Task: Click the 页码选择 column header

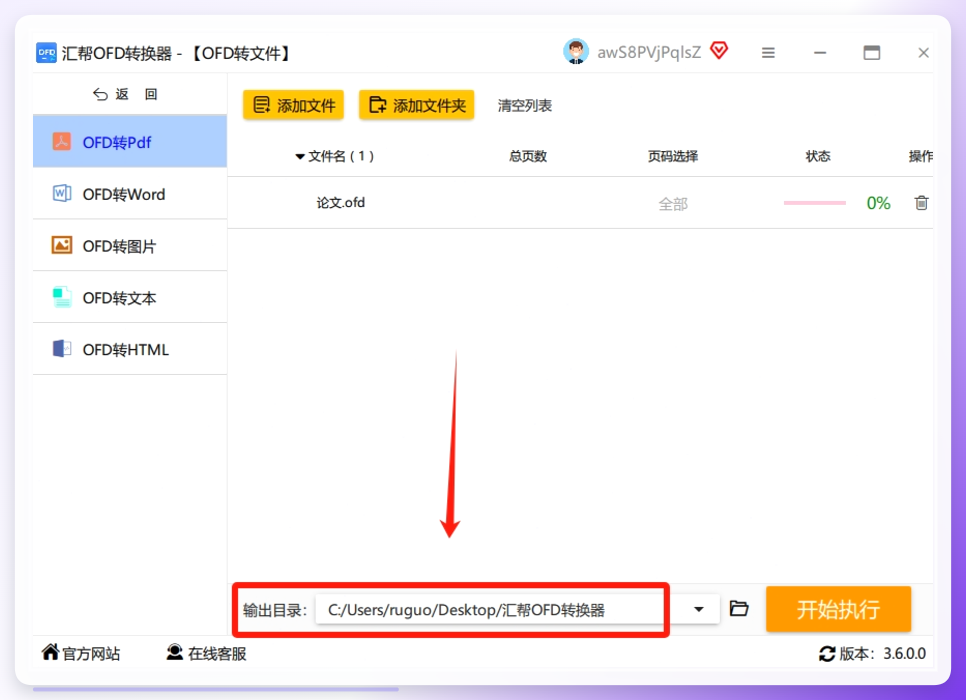Action: pos(673,157)
